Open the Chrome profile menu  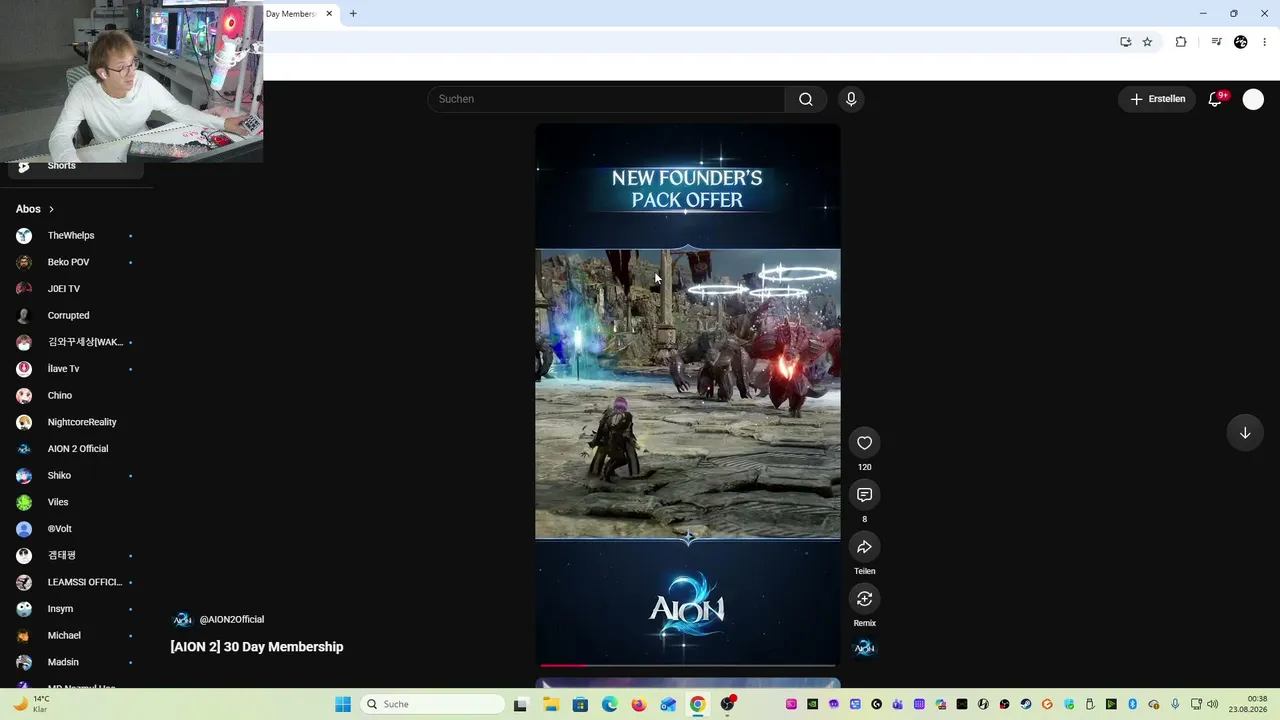coord(1241,42)
